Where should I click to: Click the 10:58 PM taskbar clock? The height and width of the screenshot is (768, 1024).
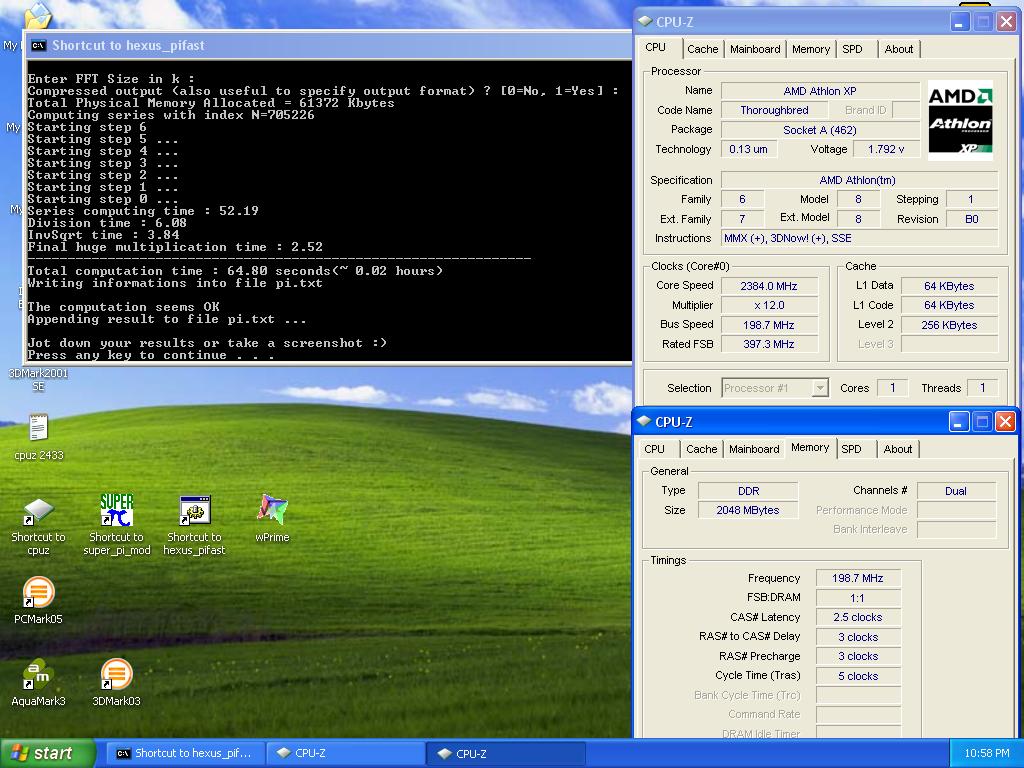(x=986, y=753)
